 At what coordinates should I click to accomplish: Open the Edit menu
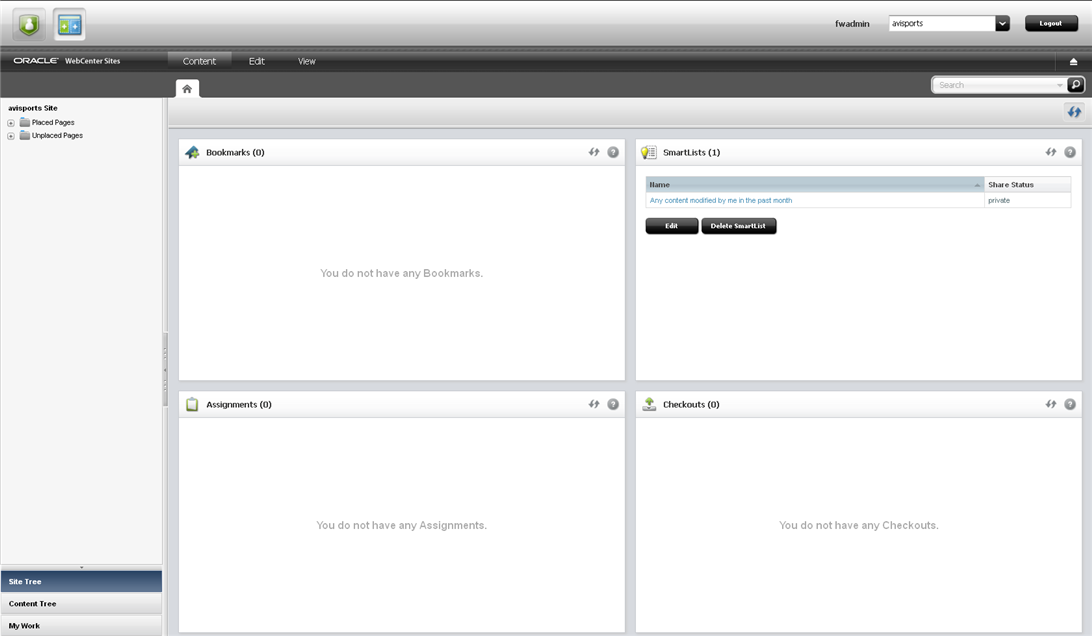point(256,61)
